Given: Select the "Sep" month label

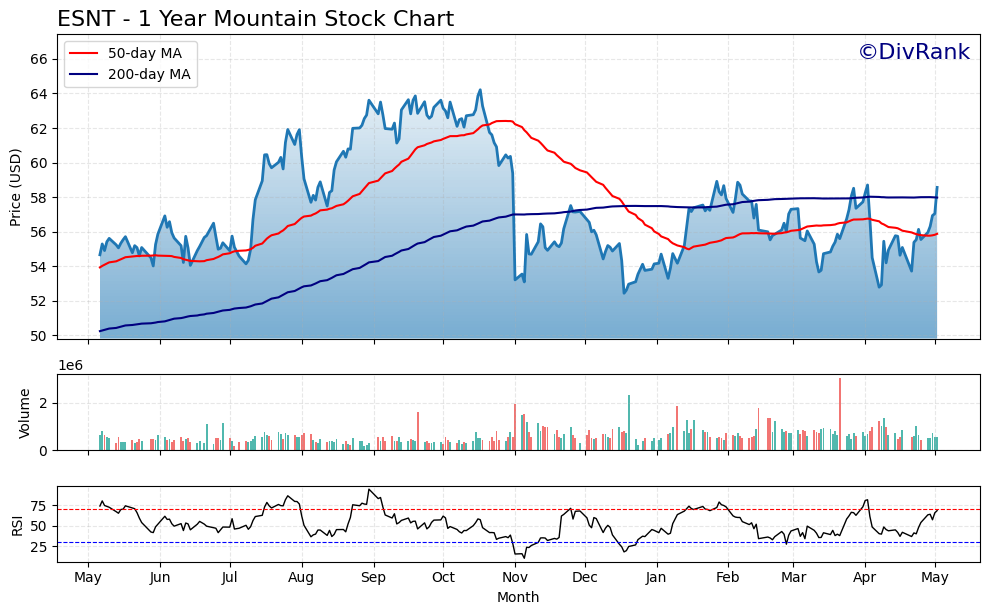Looking at the screenshot, I should (374, 578).
